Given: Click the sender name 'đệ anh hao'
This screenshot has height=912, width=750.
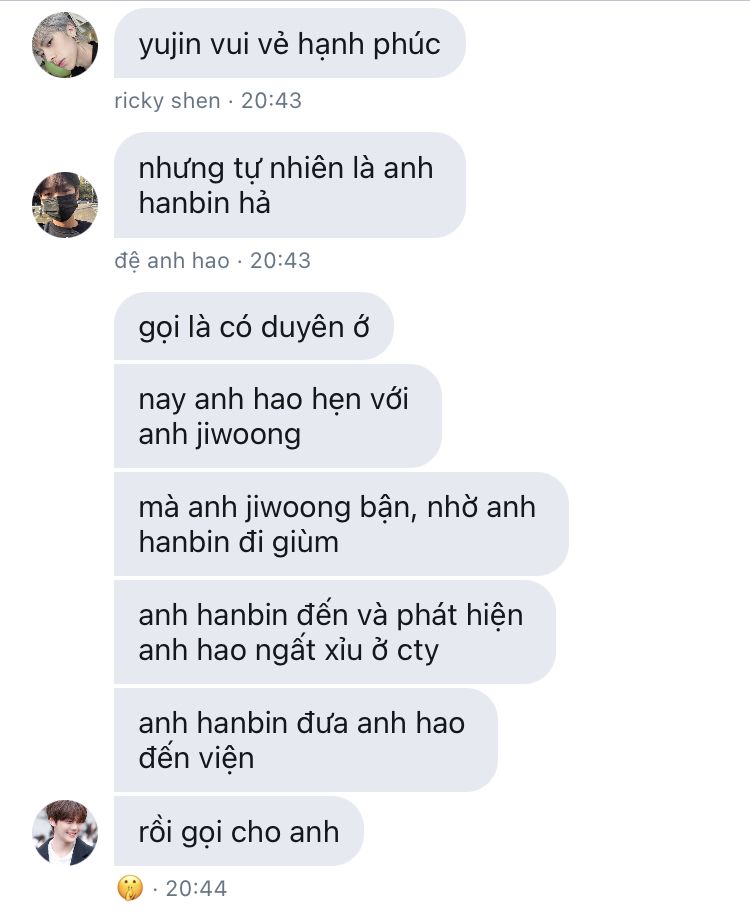Looking at the screenshot, I should (172, 261).
